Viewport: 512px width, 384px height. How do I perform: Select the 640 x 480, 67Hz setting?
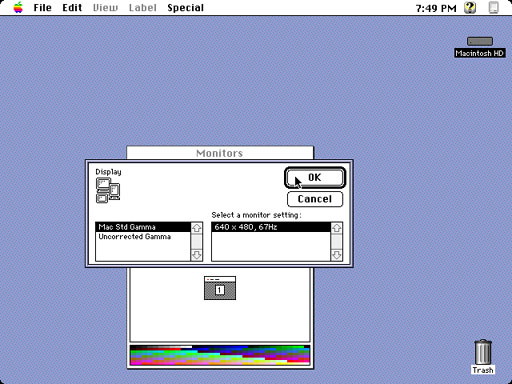(x=271, y=227)
